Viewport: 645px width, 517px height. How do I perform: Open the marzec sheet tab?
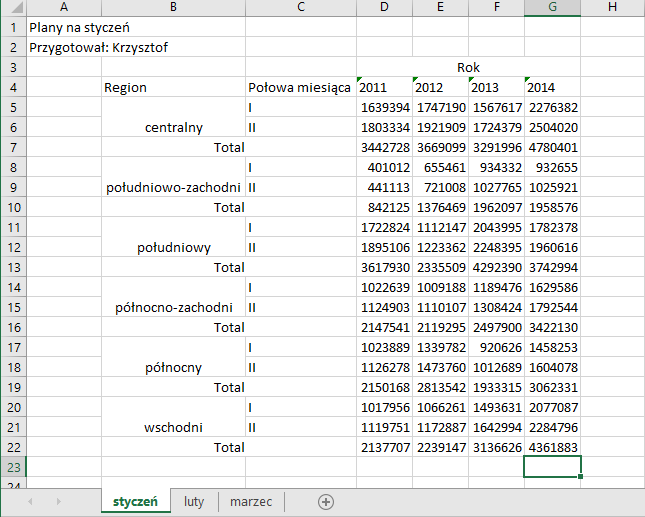tap(251, 501)
